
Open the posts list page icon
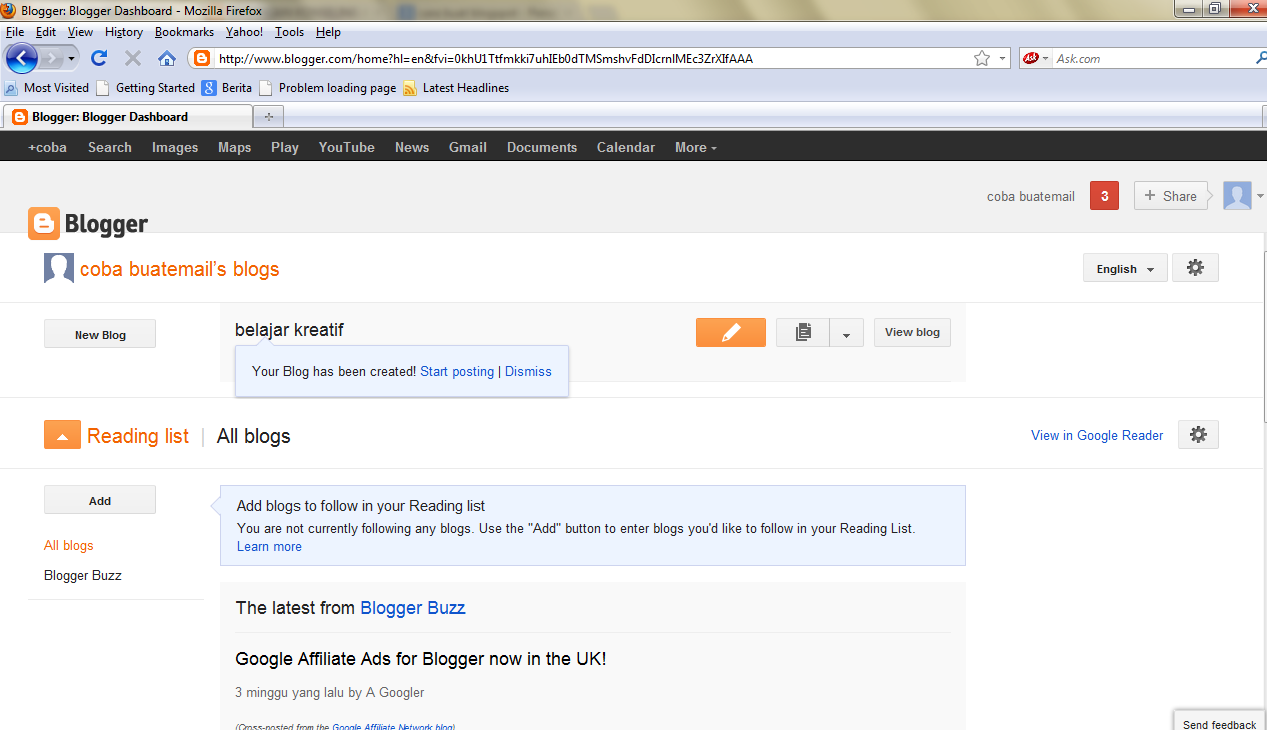(x=803, y=332)
